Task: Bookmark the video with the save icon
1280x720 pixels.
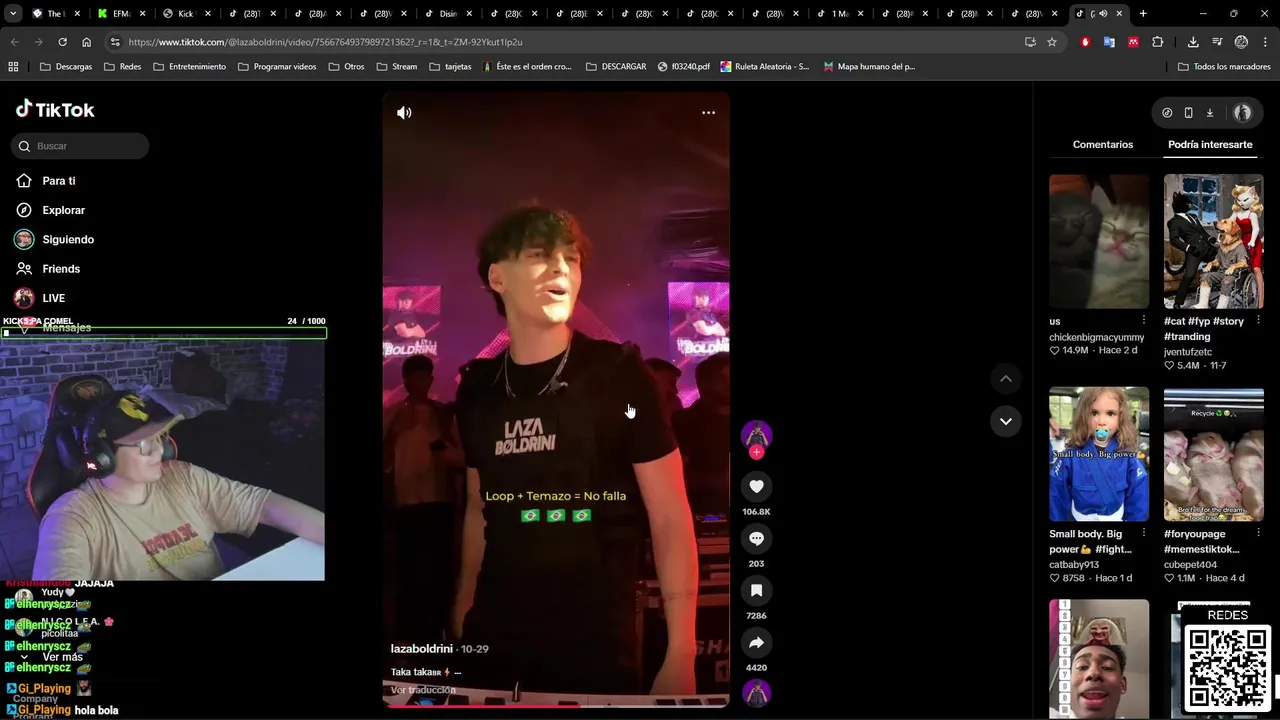Action: tap(756, 591)
